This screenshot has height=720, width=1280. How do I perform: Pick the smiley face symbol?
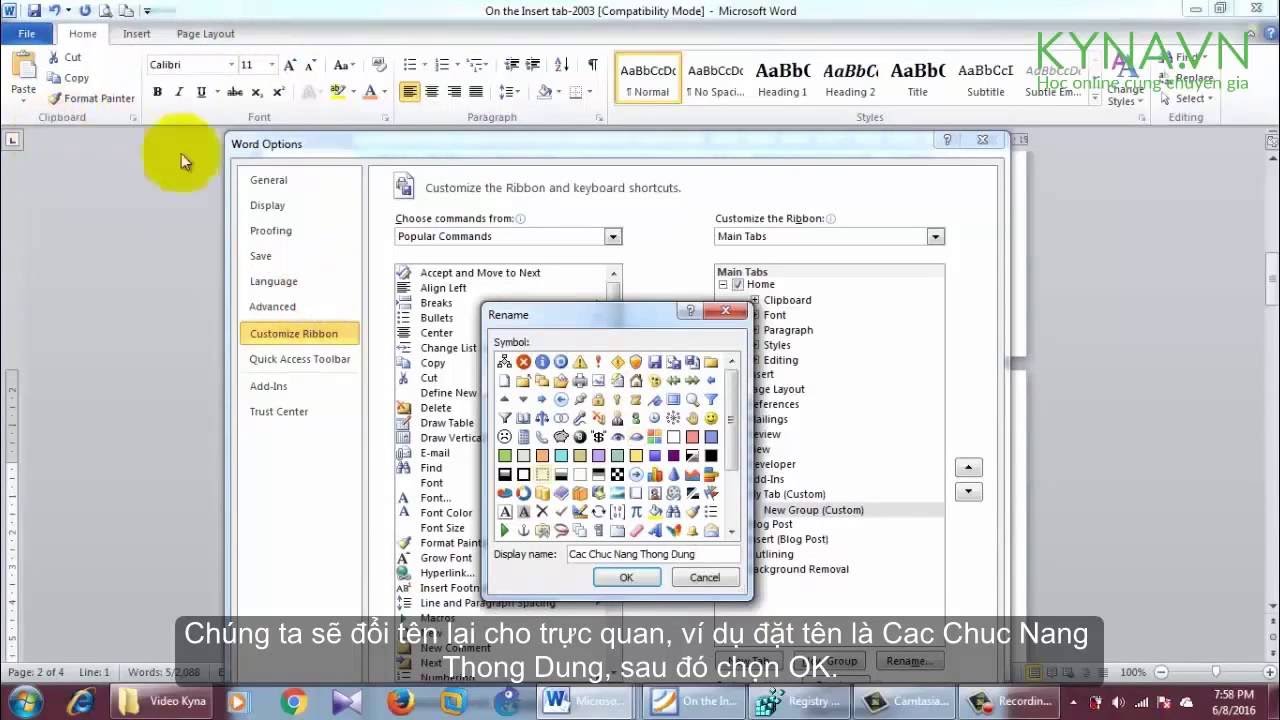[711, 418]
